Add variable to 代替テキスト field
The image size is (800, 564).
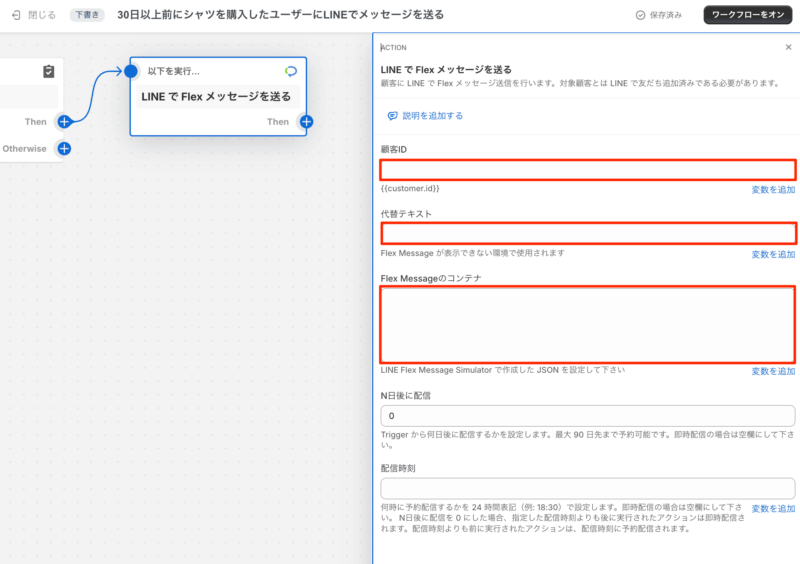[773, 254]
